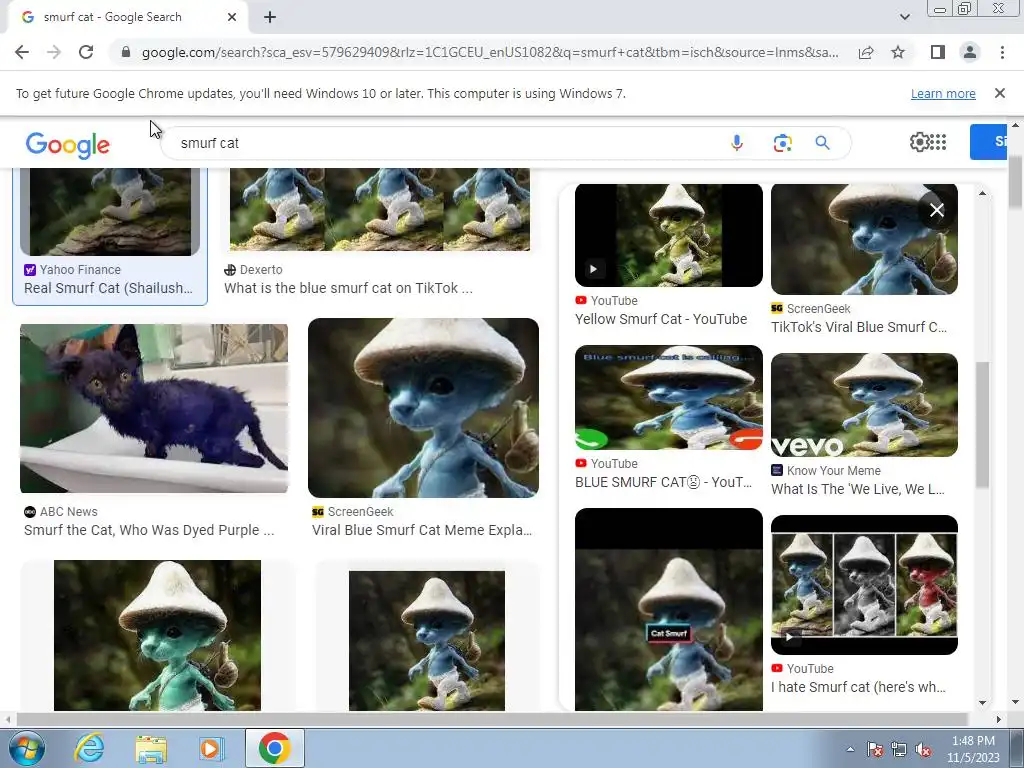
Task: Open TikTok's Viral Blue Smurf Cat link
Action: 859,327
